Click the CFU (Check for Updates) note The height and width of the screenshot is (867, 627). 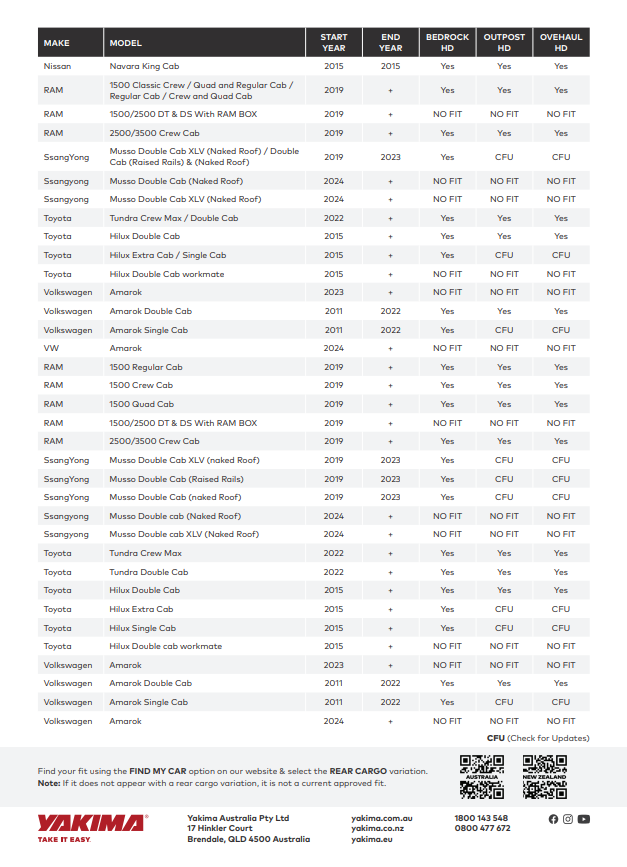tap(538, 738)
